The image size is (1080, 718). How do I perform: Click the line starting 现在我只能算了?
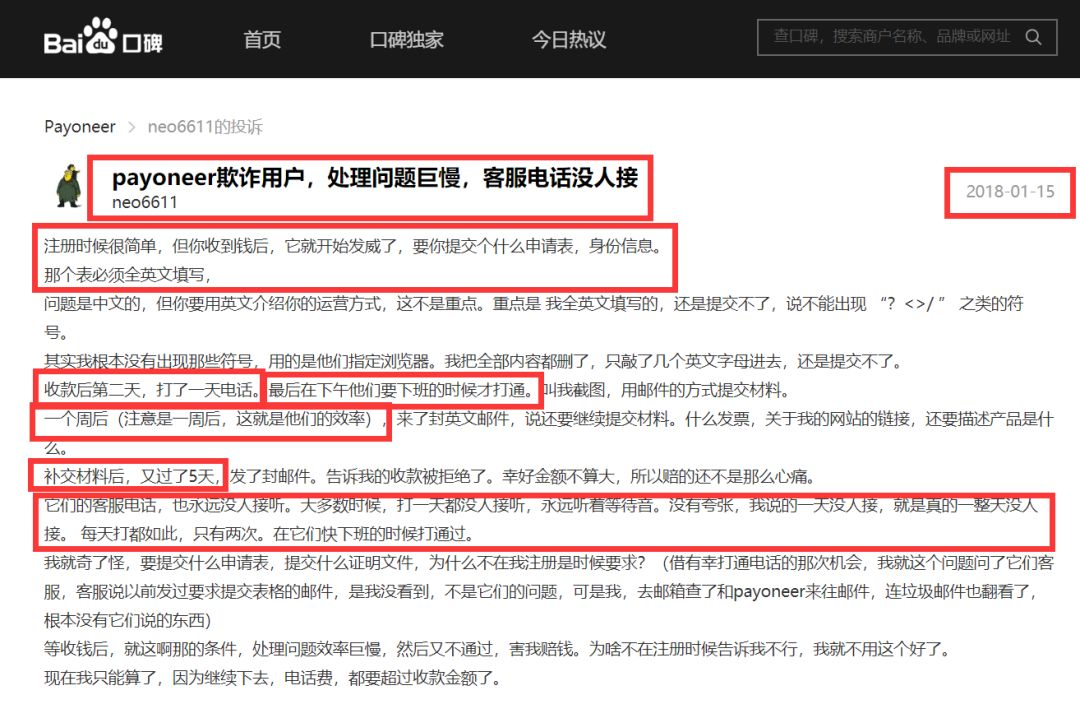point(273,677)
